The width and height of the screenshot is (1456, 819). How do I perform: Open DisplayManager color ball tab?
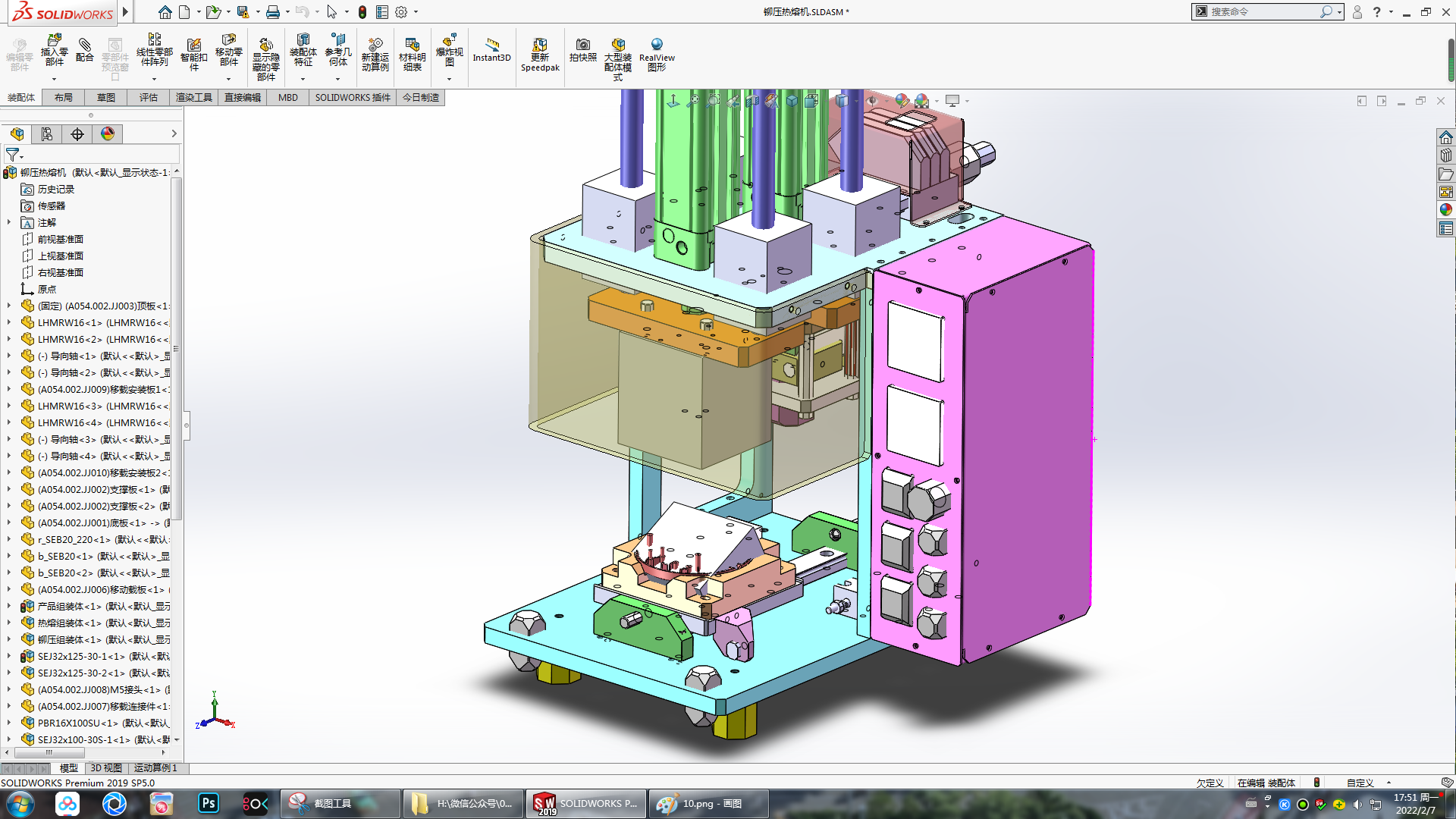108,134
